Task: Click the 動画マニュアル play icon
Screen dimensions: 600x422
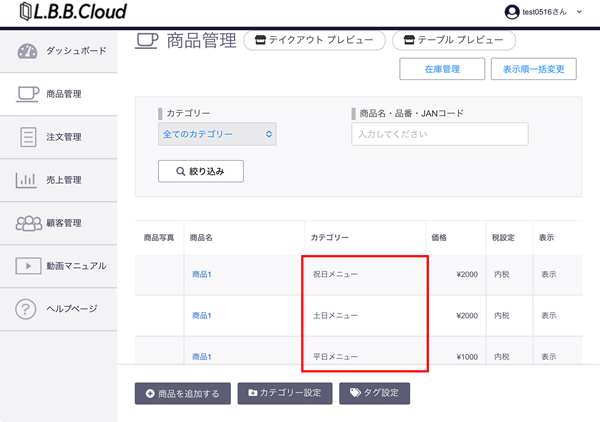Action: pos(27,266)
